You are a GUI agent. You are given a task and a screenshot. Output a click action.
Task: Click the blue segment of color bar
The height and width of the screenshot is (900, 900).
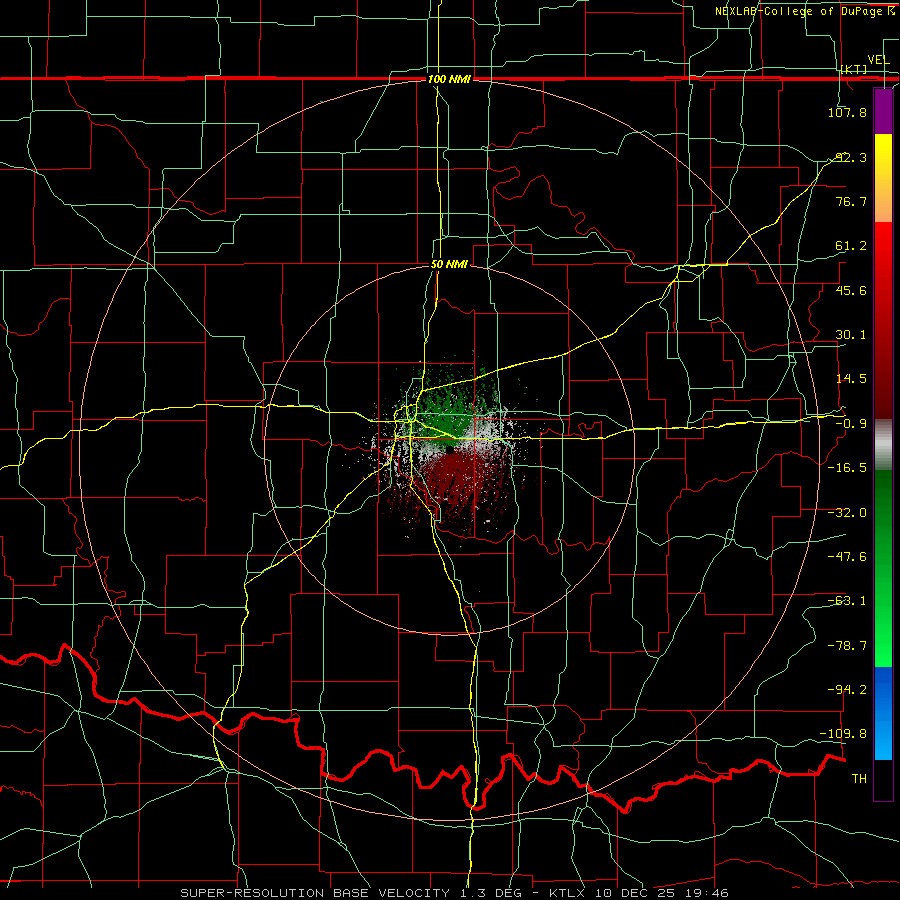point(883,713)
